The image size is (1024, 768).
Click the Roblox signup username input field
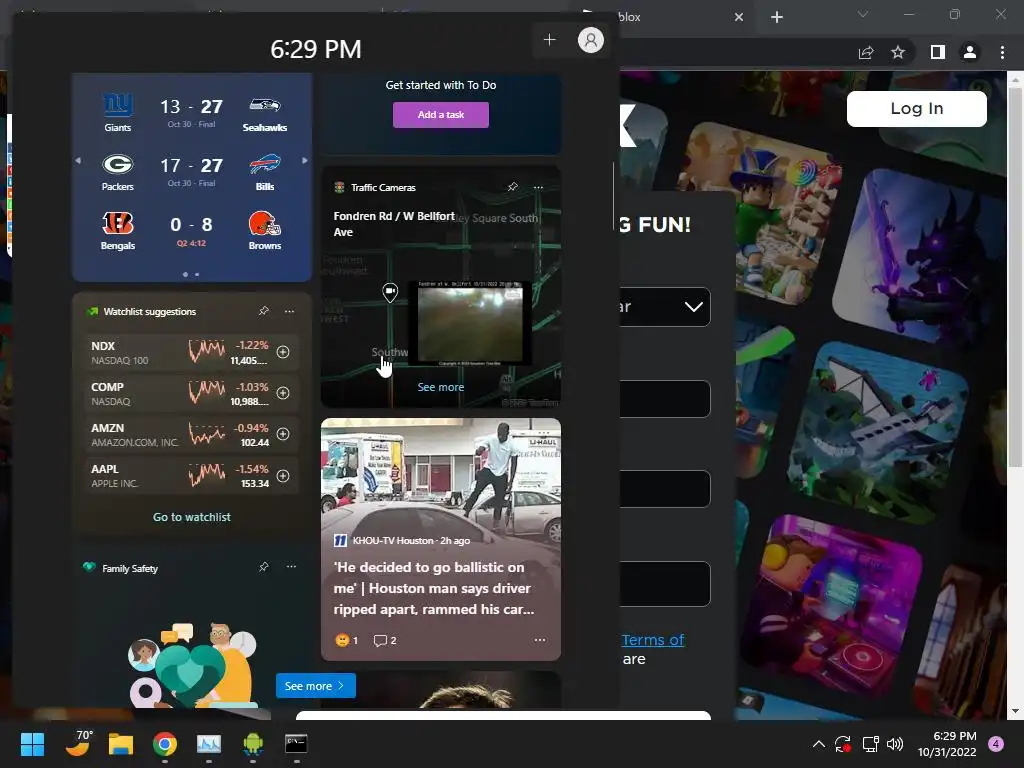coord(665,398)
